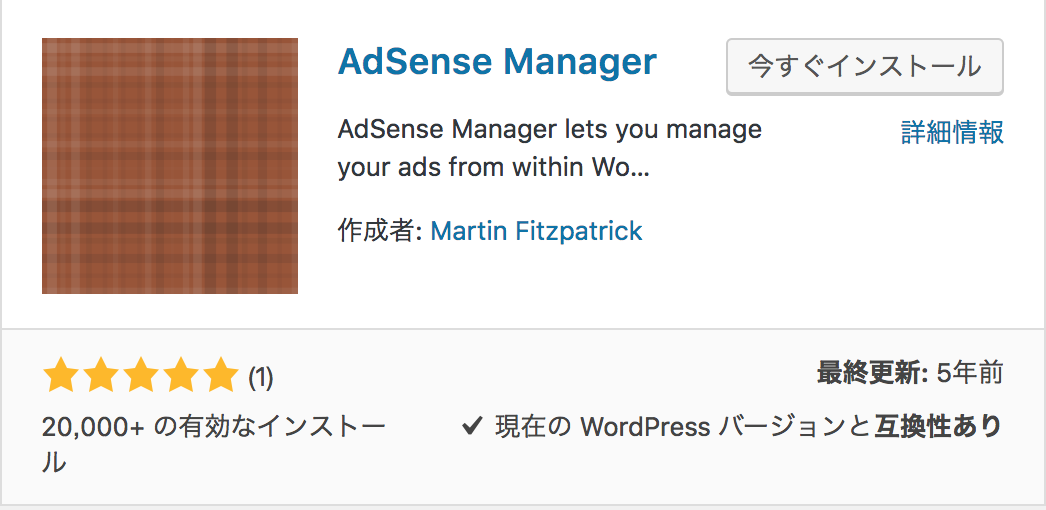Visit author Martin Fitzpatrick's link
Image resolution: width=1046 pixels, height=510 pixels.
[536, 231]
